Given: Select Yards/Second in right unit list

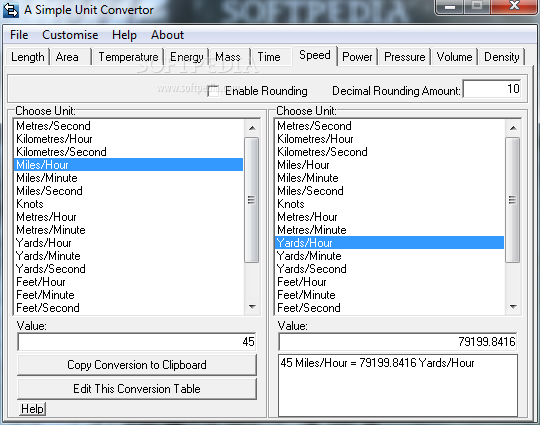Looking at the screenshot, I should click(390, 269).
